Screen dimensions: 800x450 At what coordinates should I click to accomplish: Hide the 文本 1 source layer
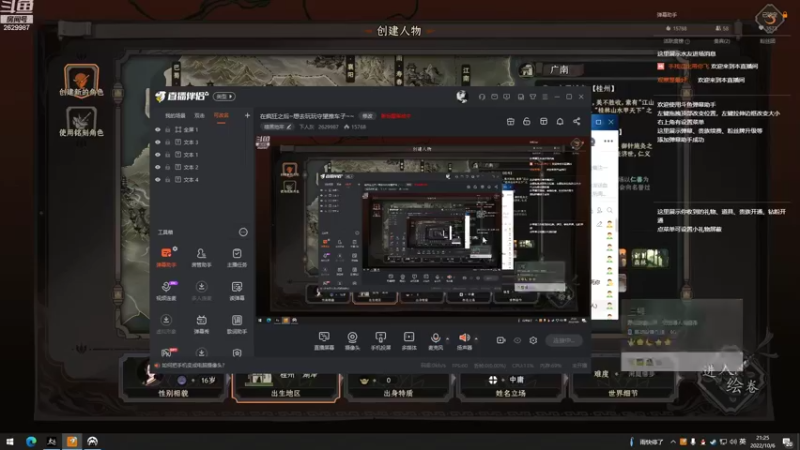coord(158,155)
